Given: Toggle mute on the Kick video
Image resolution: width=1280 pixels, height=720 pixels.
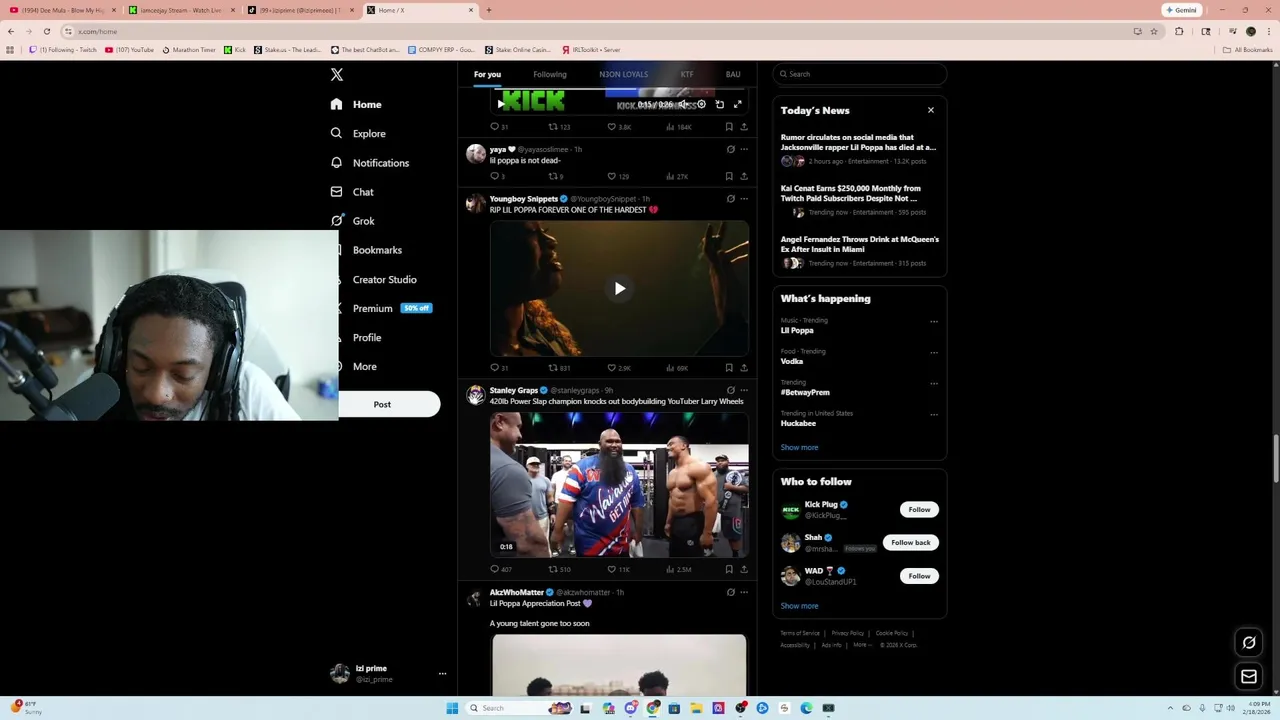Looking at the screenshot, I should coord(684,104).
